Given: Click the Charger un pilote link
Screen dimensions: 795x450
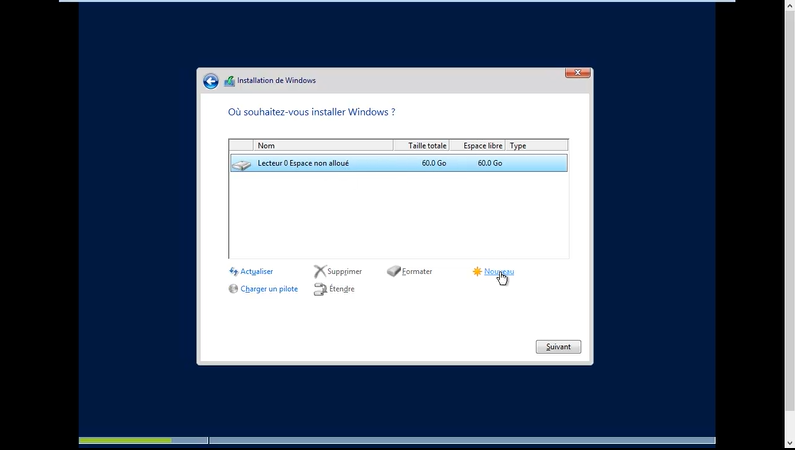Looking at the screenshot, I should point(269,289).
